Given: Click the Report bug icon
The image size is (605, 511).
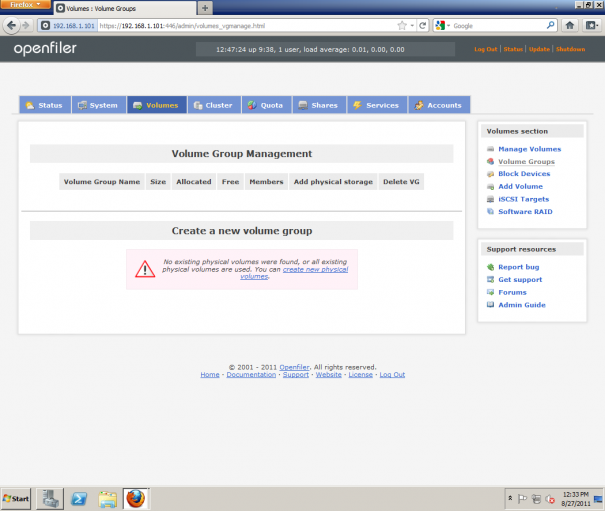Looking at the screenshot, I should [490, 267].
